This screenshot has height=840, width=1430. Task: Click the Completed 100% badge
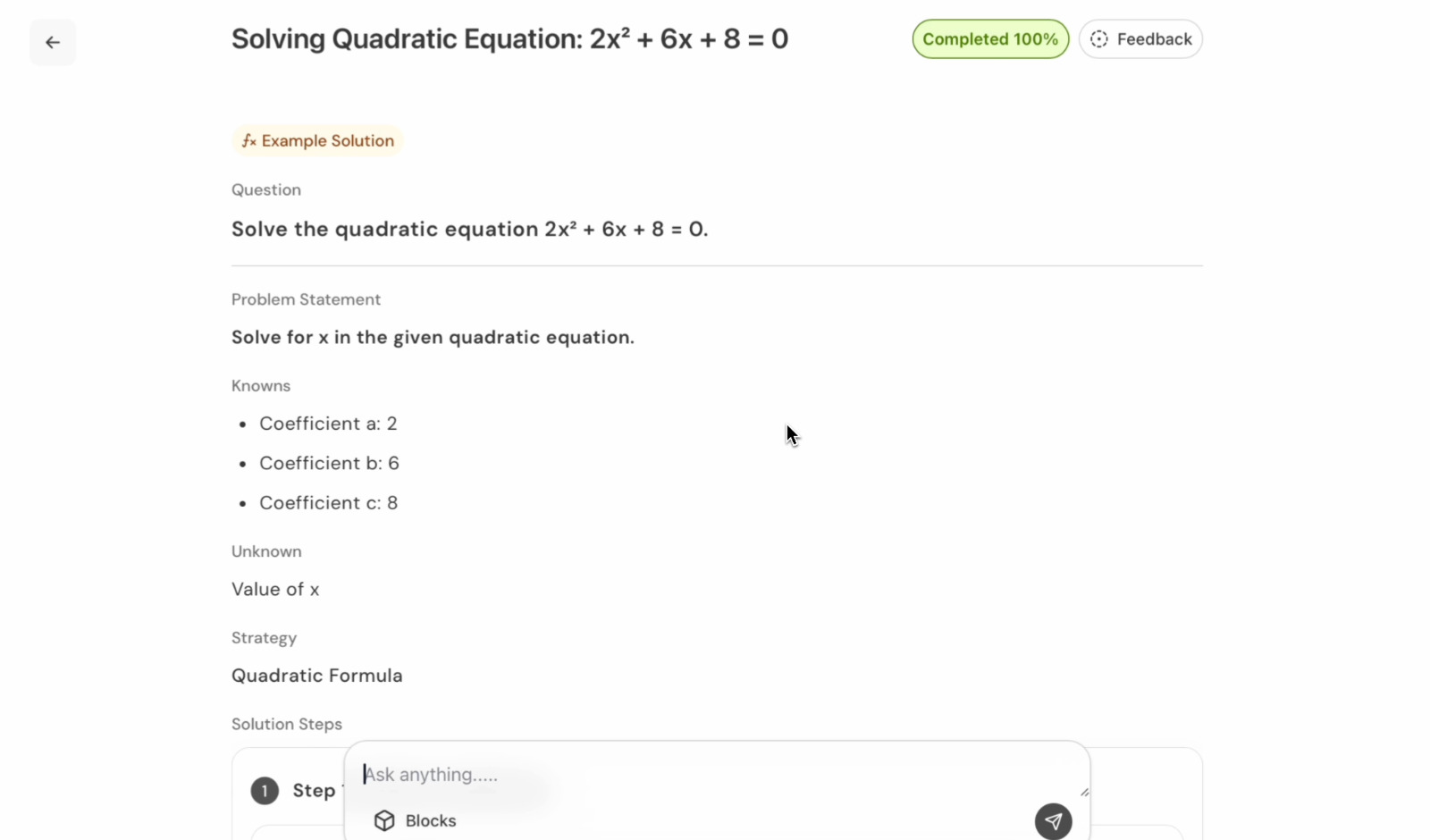(989, 39)
